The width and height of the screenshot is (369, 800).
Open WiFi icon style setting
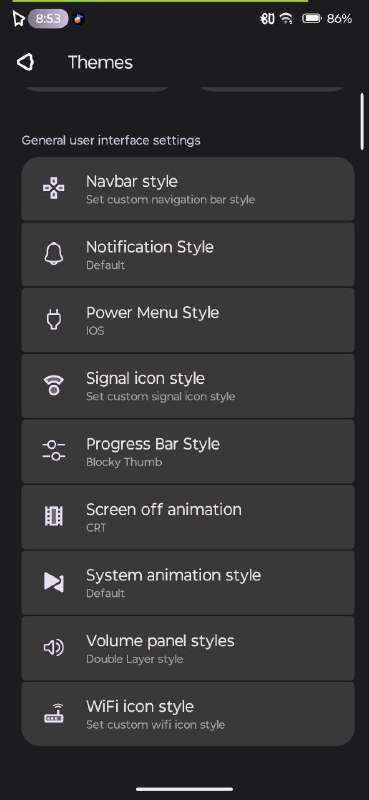point(188,714)
